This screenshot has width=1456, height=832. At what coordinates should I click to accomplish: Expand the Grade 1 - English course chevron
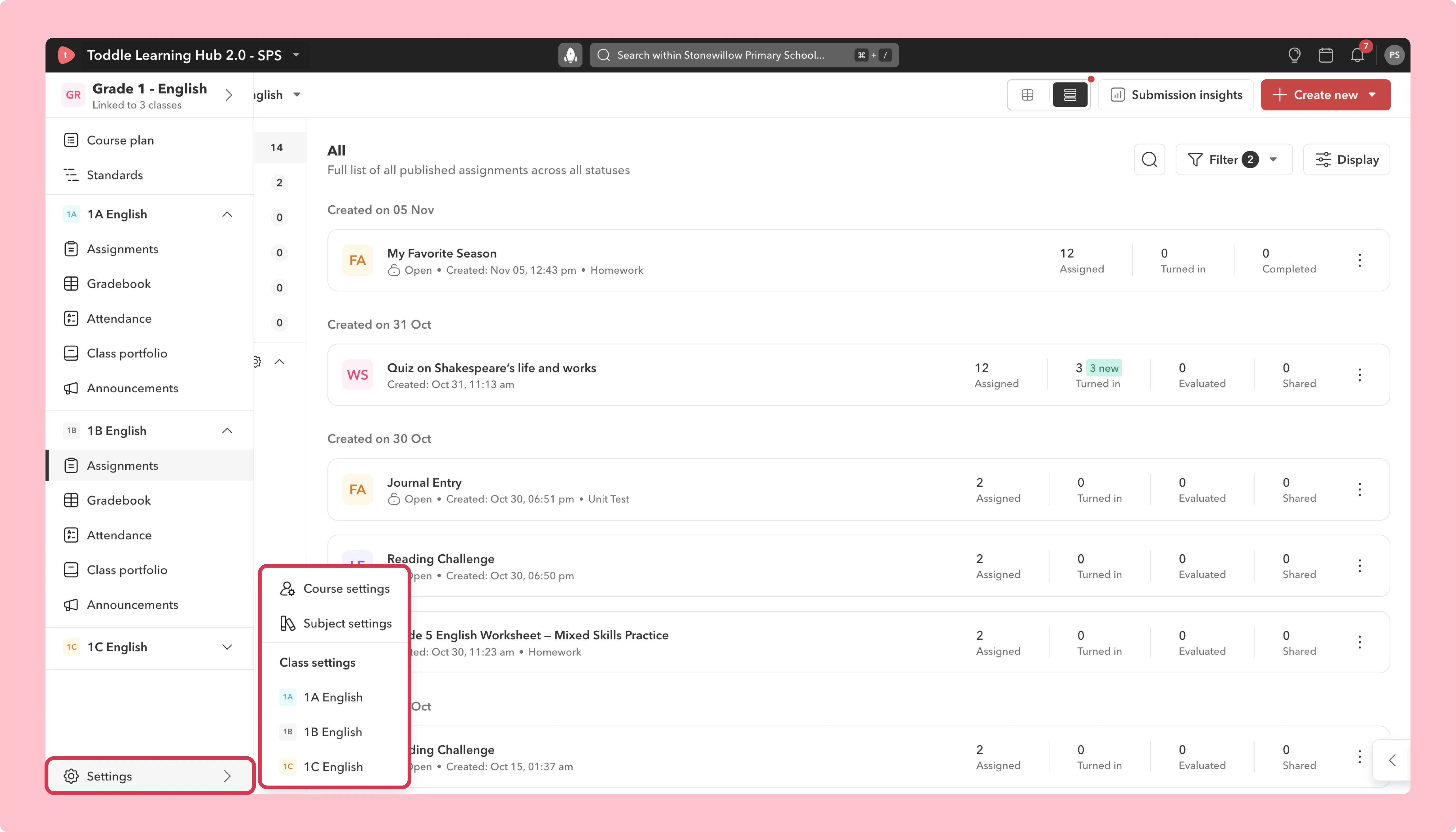[x=229, y=95]
